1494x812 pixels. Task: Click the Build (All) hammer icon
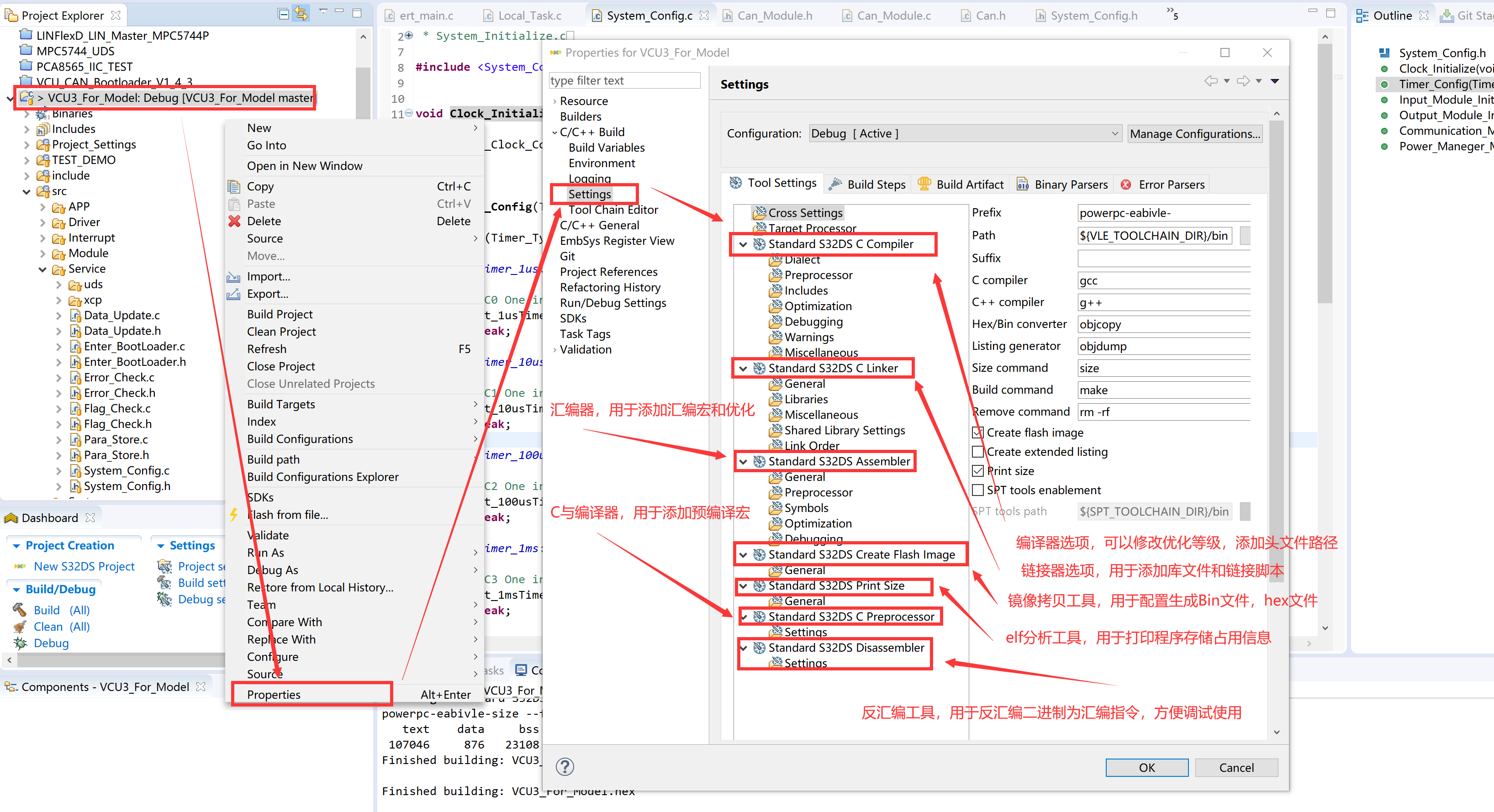click(x=19, y=610)
